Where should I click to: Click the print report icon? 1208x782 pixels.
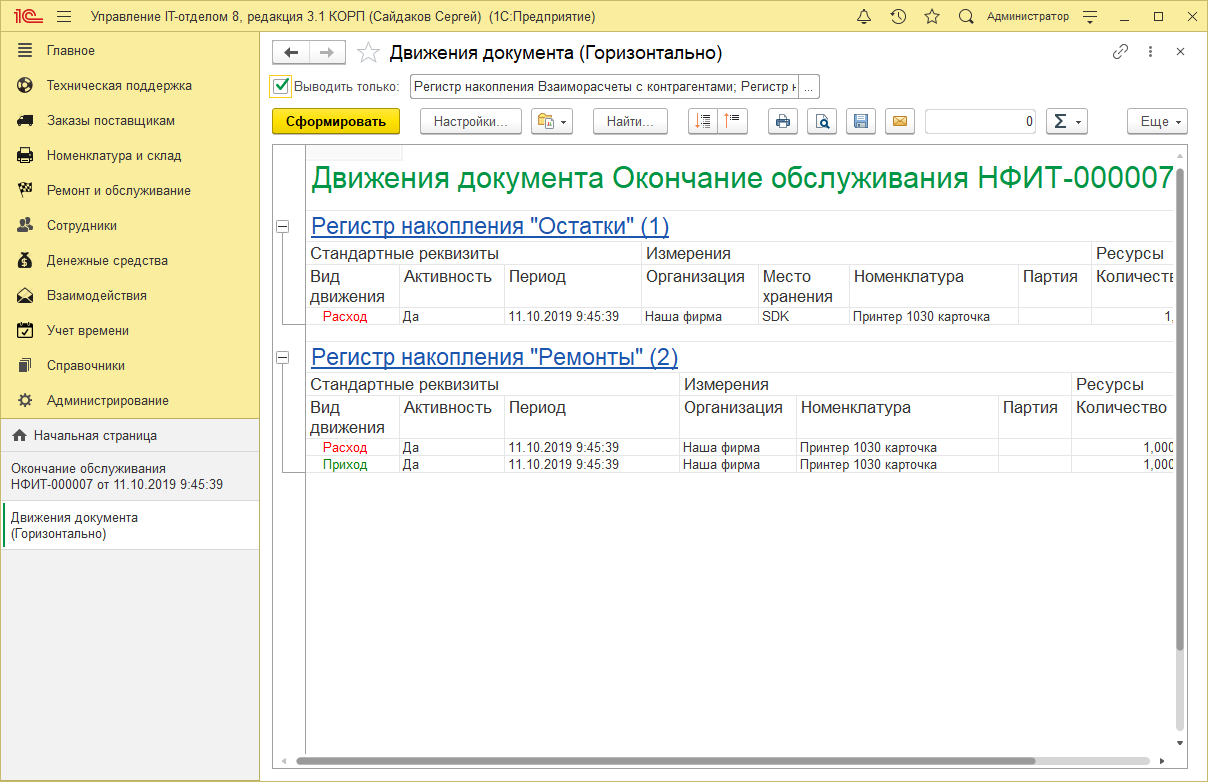[782, 121]
